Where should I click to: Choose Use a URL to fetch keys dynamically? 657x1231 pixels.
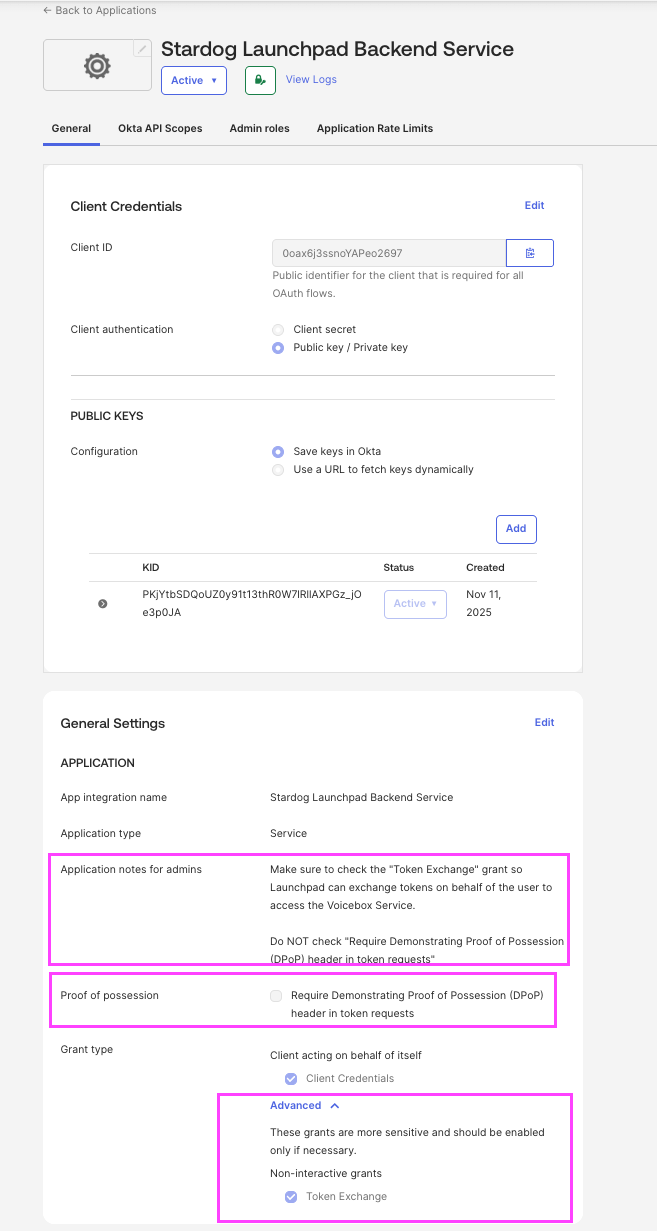[x=278, y=470]
